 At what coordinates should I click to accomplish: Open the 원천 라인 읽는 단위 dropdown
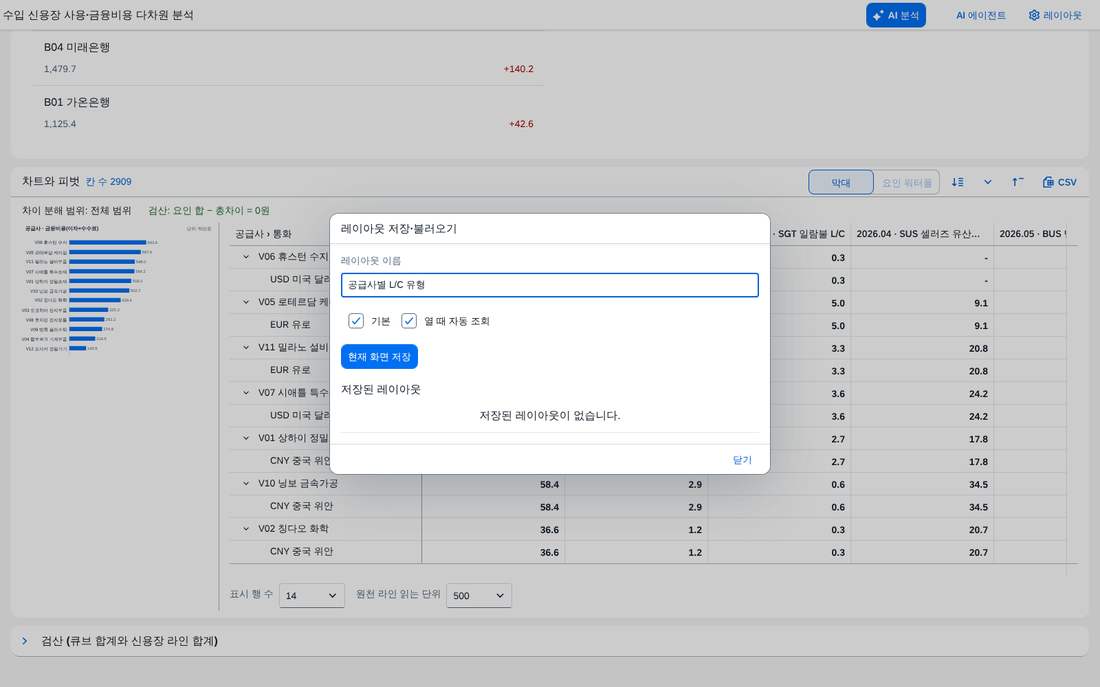tap(478, 595)
